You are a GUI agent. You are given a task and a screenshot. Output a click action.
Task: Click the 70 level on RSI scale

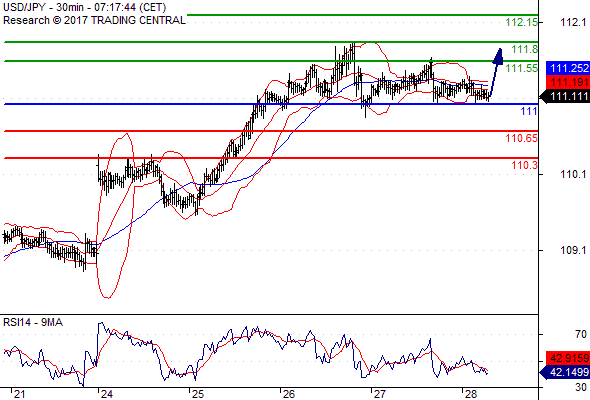[581, 334]
